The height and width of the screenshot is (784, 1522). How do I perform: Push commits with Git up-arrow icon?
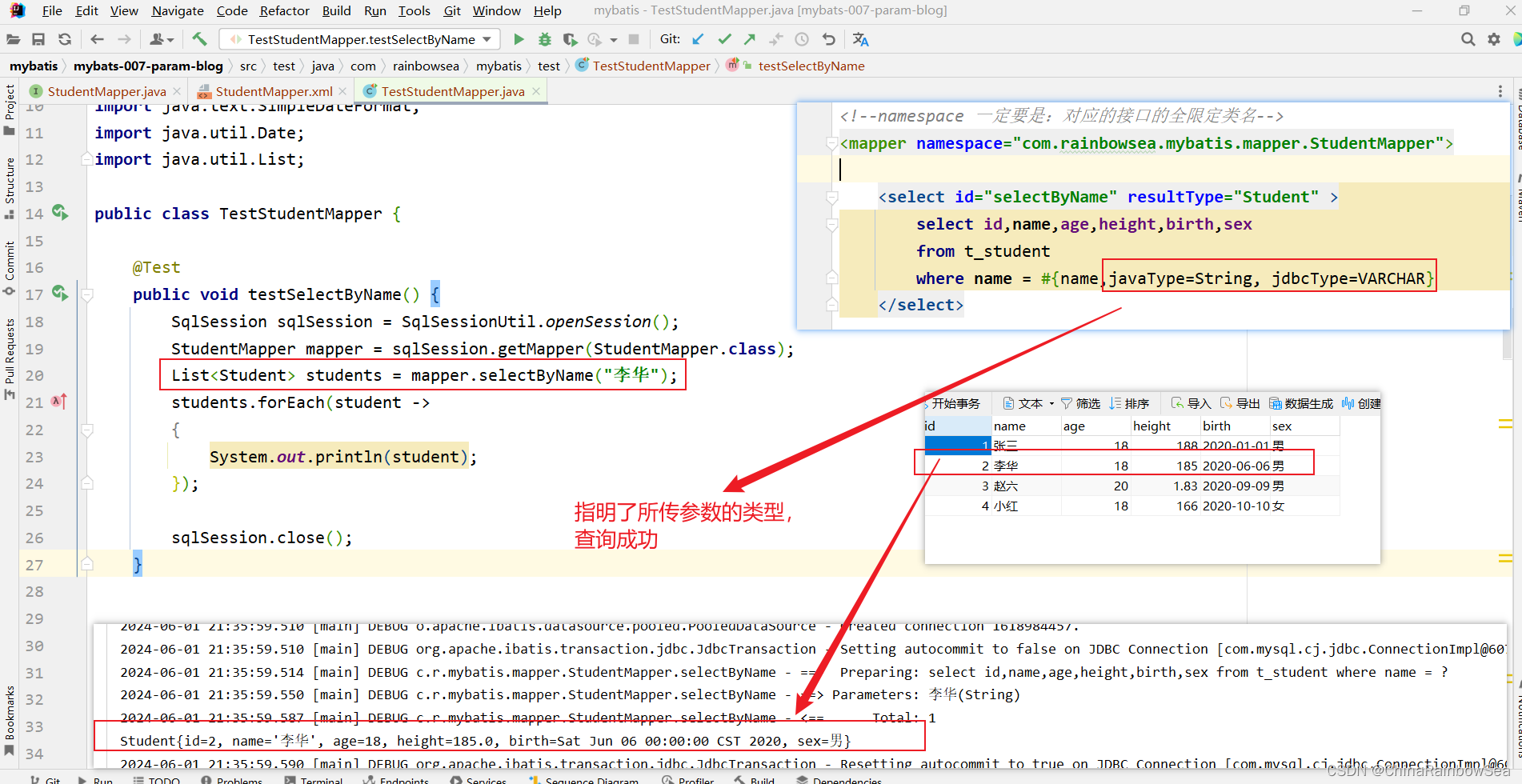click(x=750, y=39)
